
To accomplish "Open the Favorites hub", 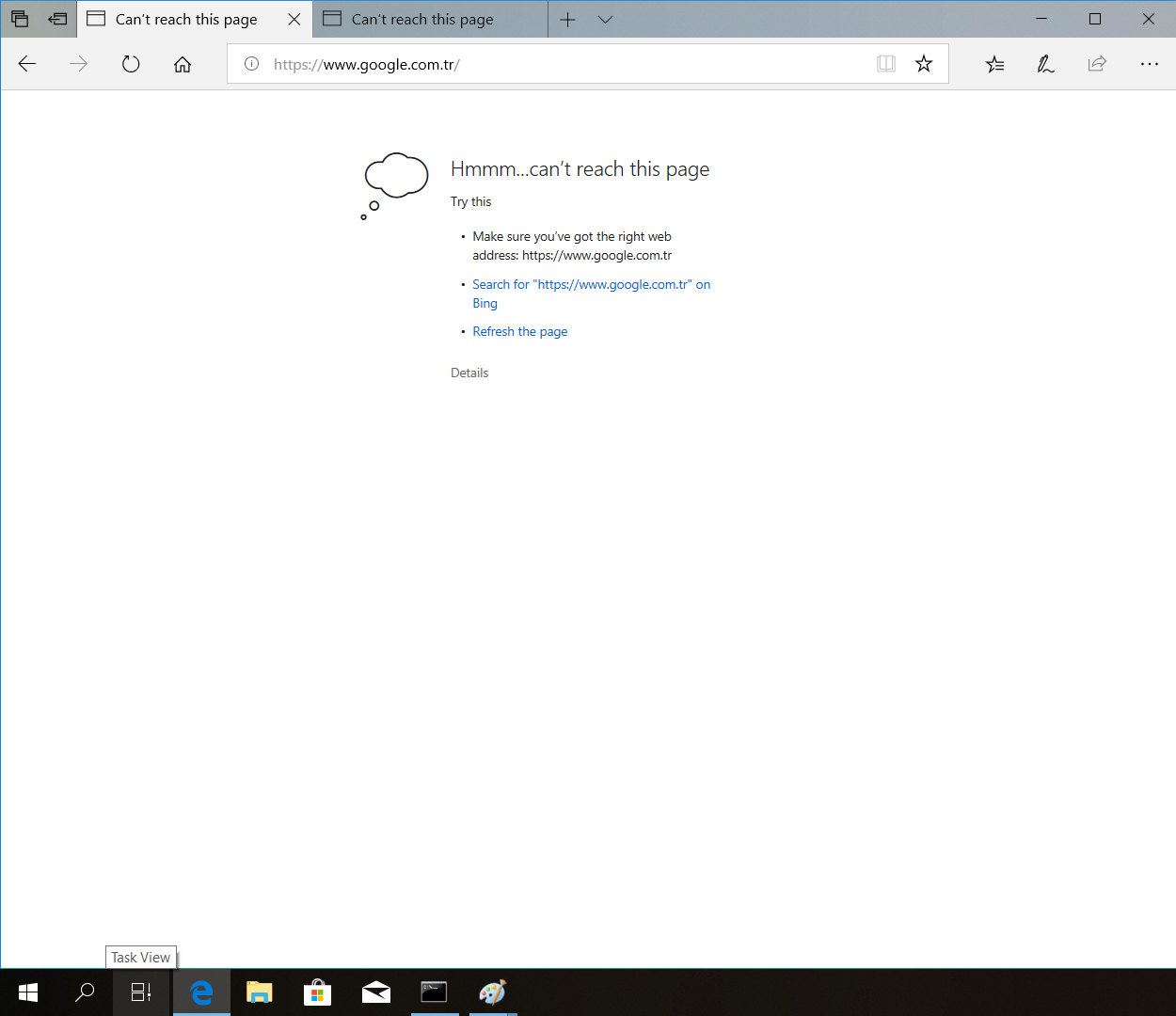I will coord(994,64).
